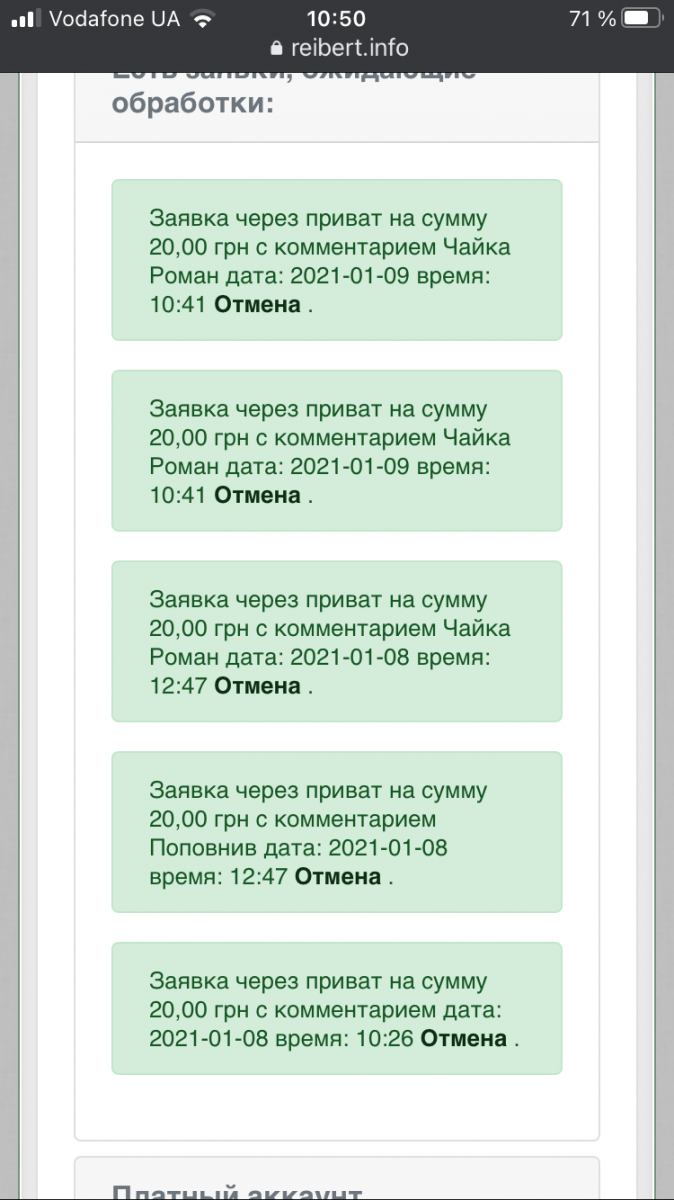Image resolution: width=674 pixels, height=1200 pixels.
Task: Tap the Vodafone UA carrier label
Action: pos(115,19)
